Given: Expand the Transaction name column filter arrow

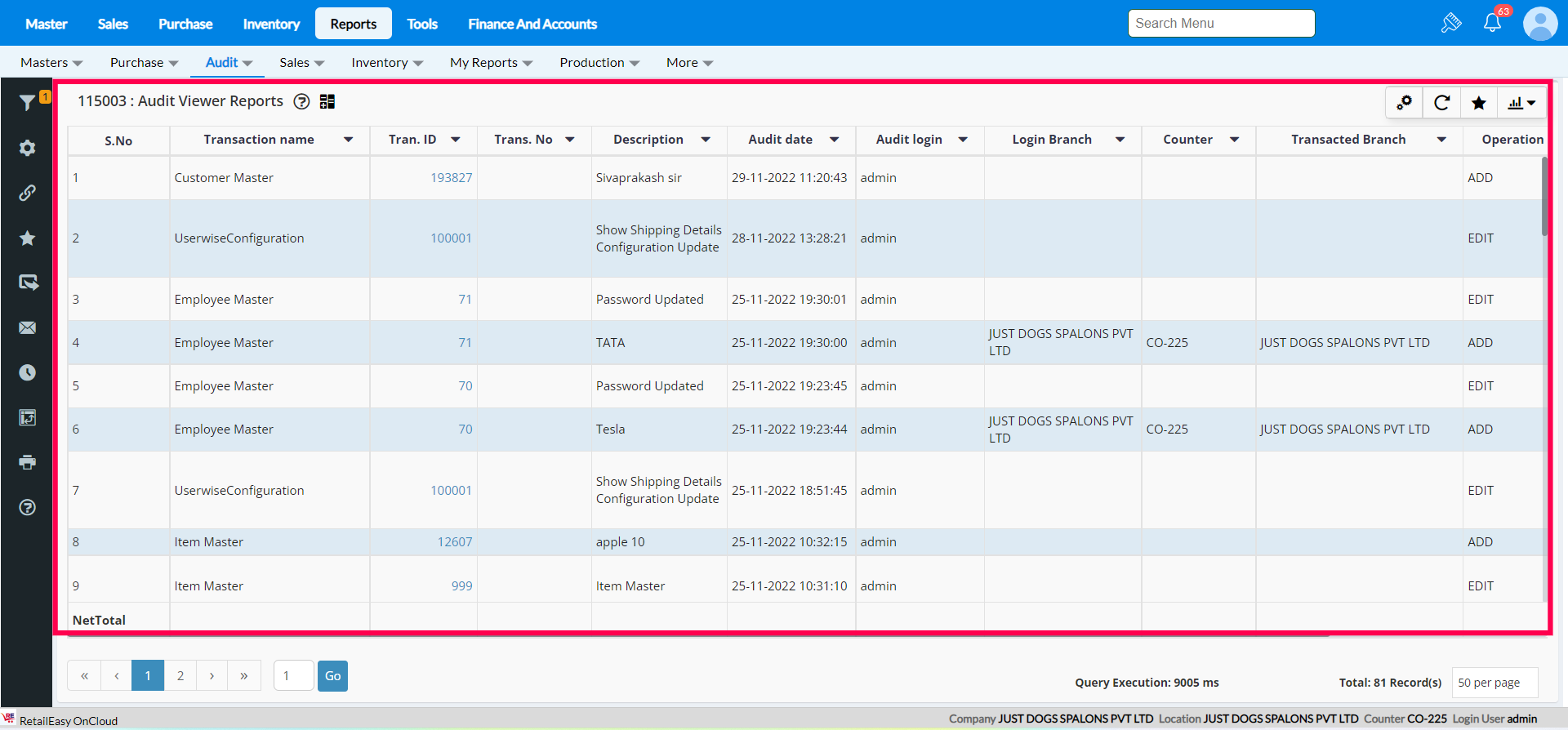Looking at the screenshot, I should [349, 140].
